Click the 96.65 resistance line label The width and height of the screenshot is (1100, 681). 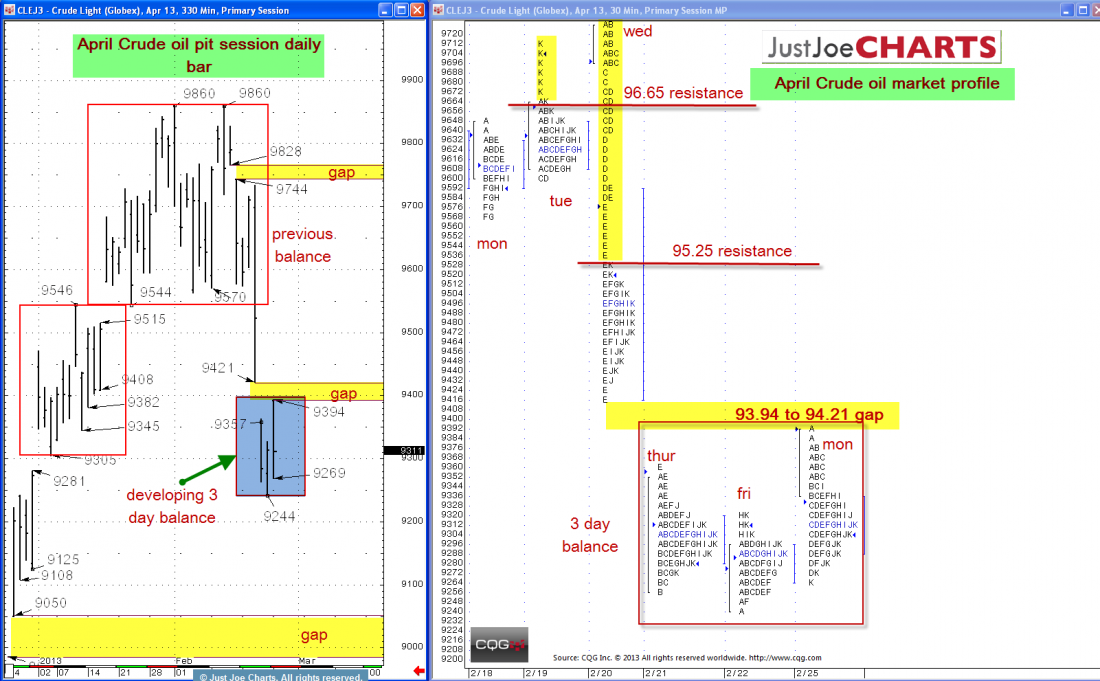click(683, 93)
